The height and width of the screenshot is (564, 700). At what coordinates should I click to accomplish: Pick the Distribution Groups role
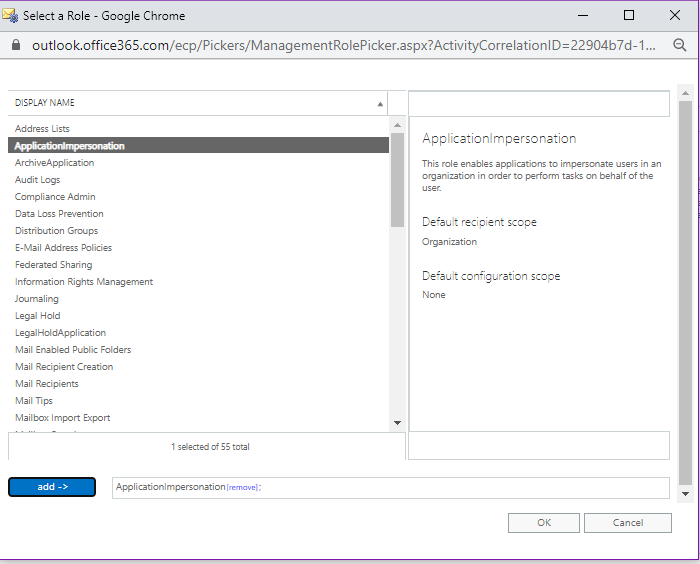point(198,230)
